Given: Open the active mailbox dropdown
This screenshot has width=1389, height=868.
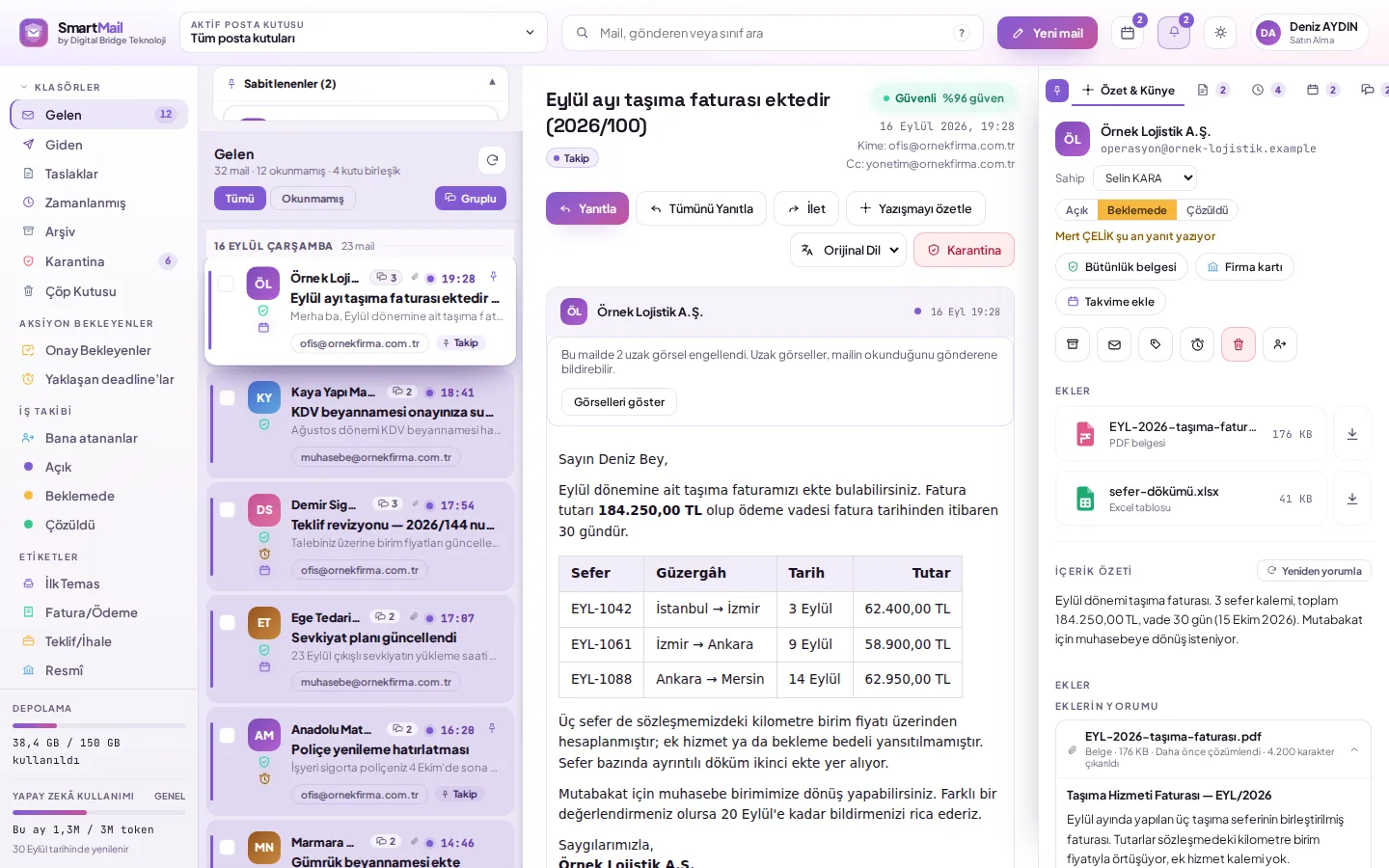Looking at the screenshot, I should pyautogui.click(x=364, y=33).
